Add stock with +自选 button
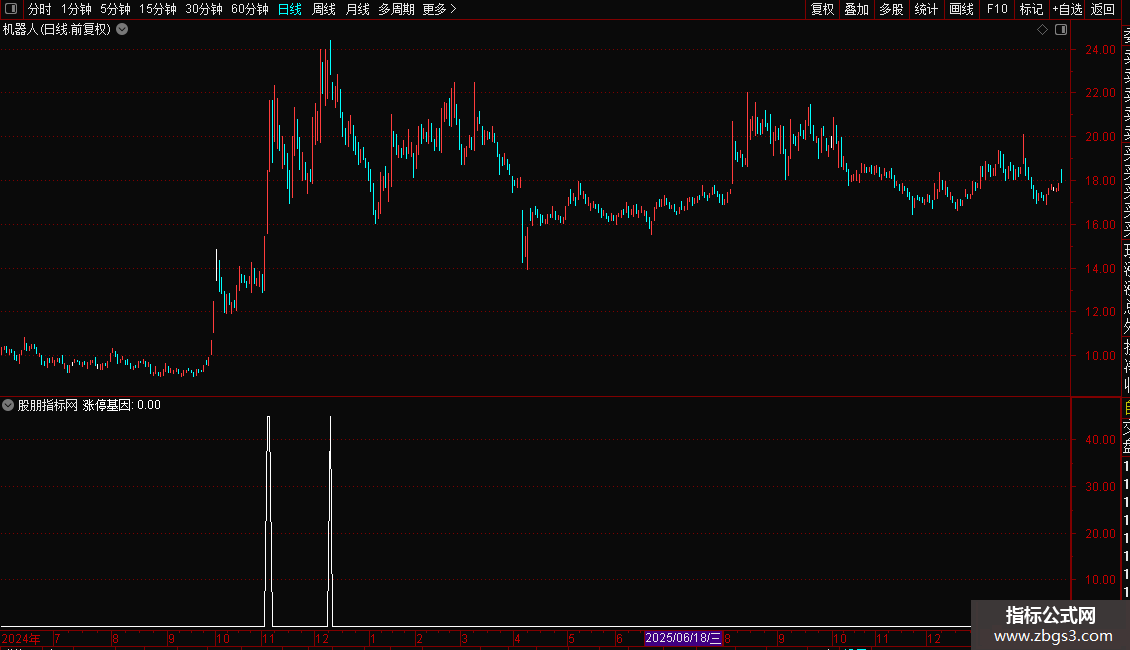The height and width of the screenshot is (650, 1130). coord(1067,9)
